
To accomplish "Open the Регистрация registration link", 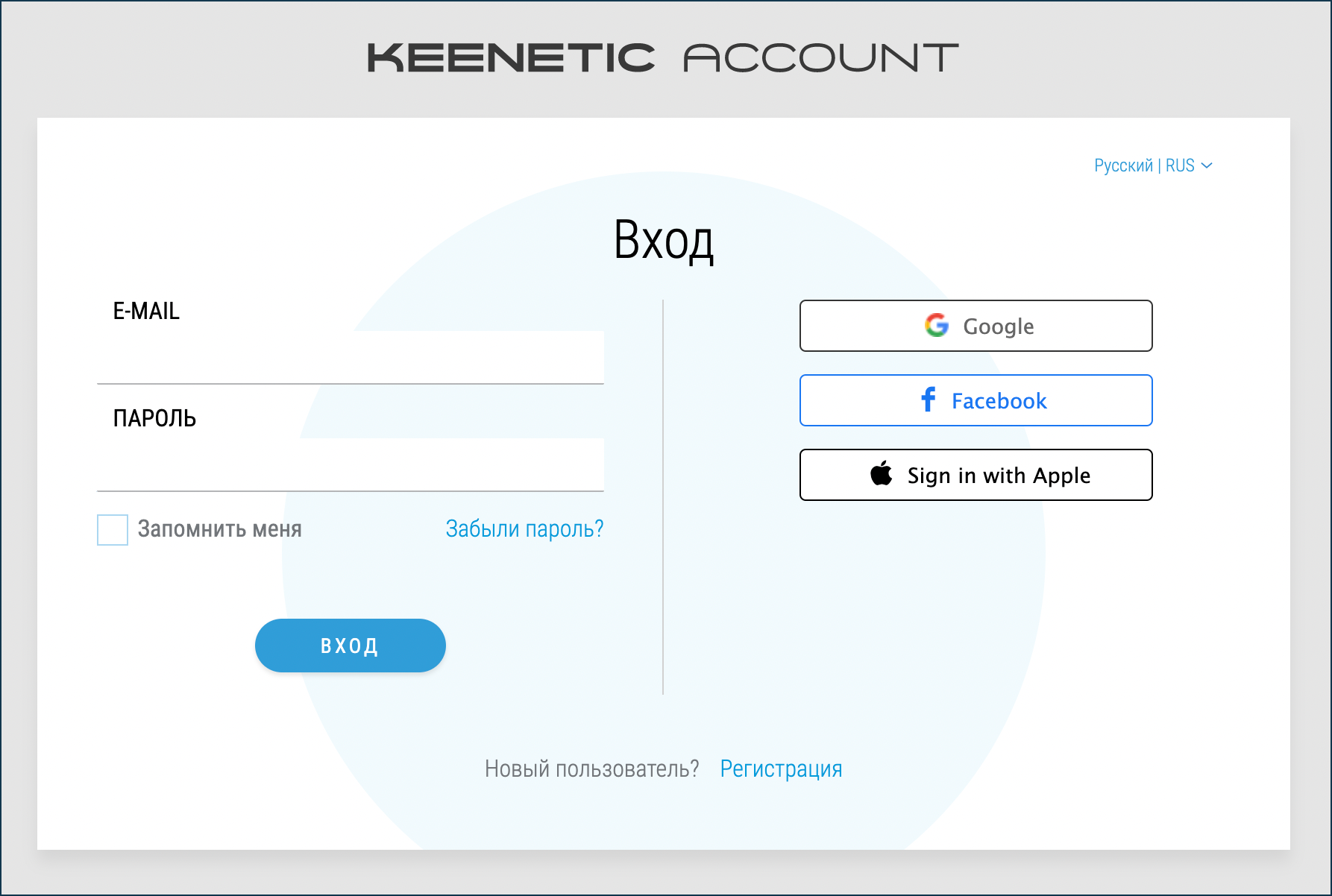I will (781, 769).
